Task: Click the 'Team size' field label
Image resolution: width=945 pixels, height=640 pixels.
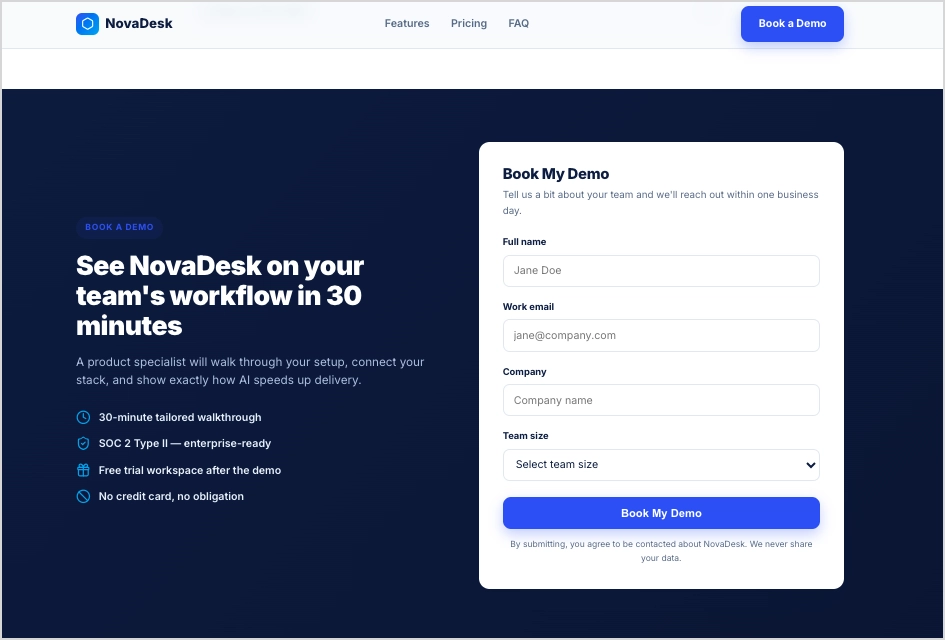Action: click(526, 436)
